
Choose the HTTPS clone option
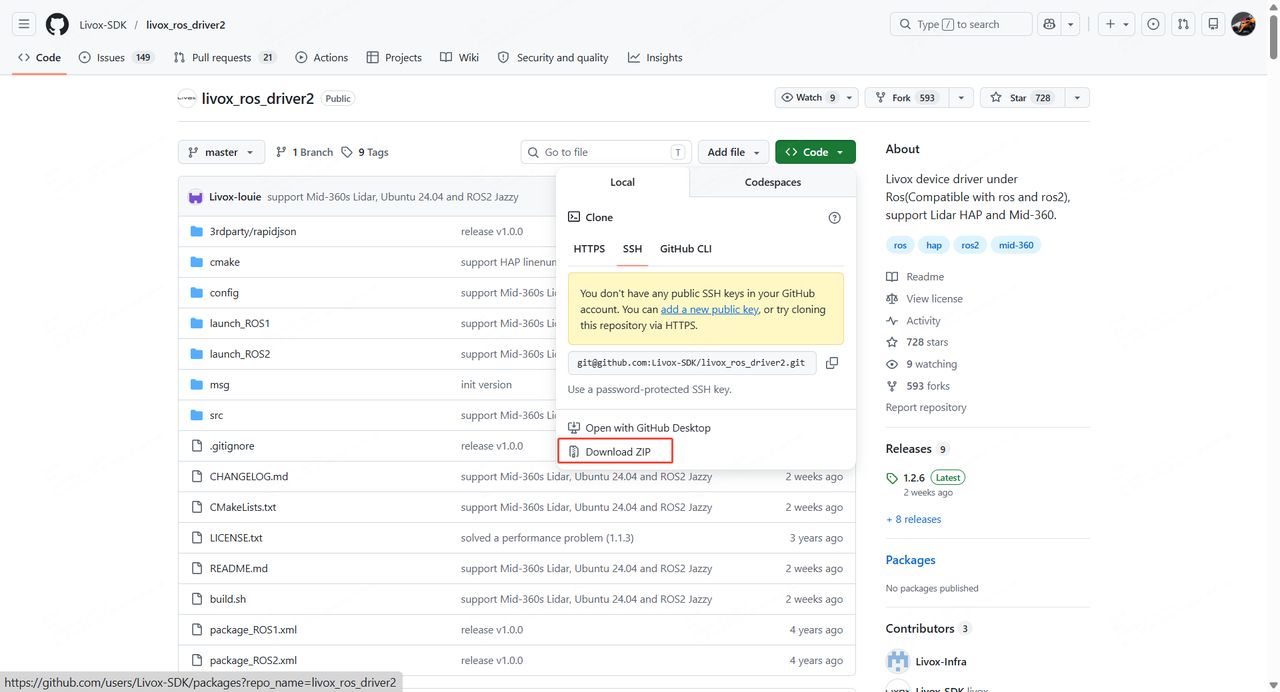589,249
